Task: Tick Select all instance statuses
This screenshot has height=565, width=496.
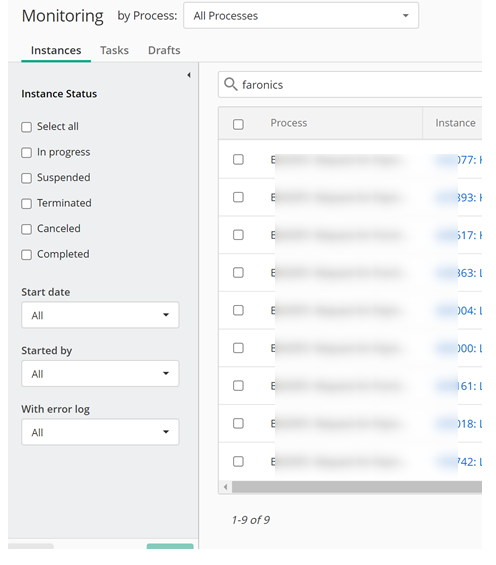Action: 26,127
